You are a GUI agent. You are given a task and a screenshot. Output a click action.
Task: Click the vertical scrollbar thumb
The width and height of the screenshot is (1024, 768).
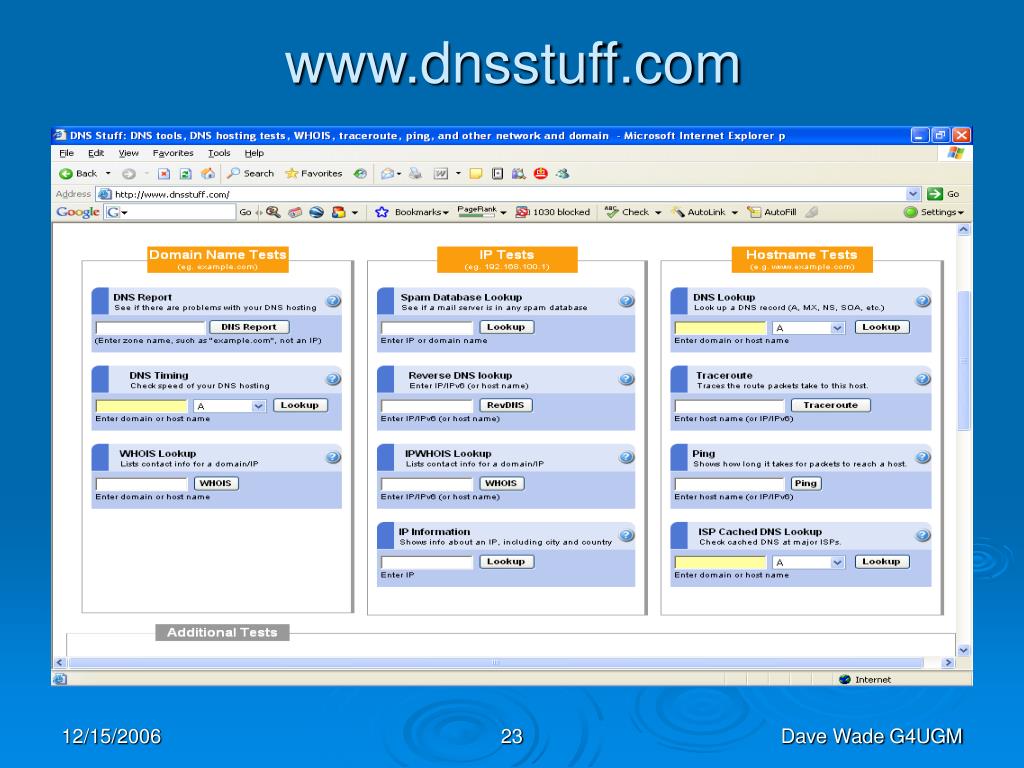(x=964, y=360)
